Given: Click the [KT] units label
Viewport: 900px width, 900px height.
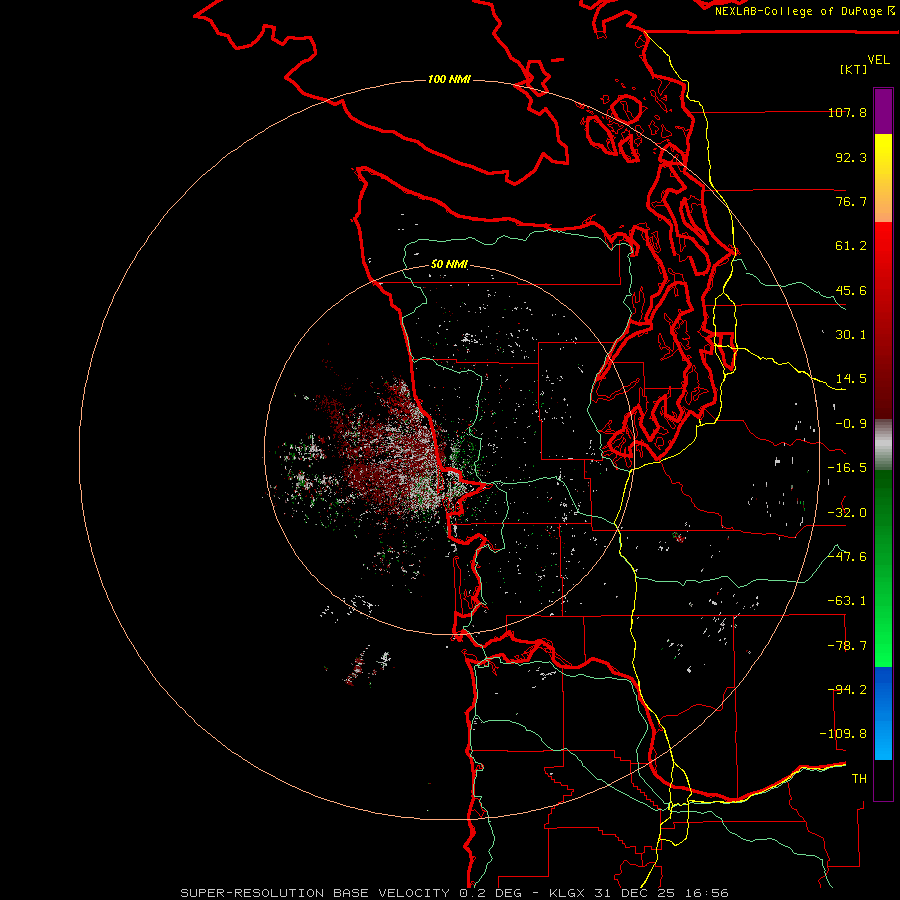Looking at the screenshot, I should tap(853, 69).
